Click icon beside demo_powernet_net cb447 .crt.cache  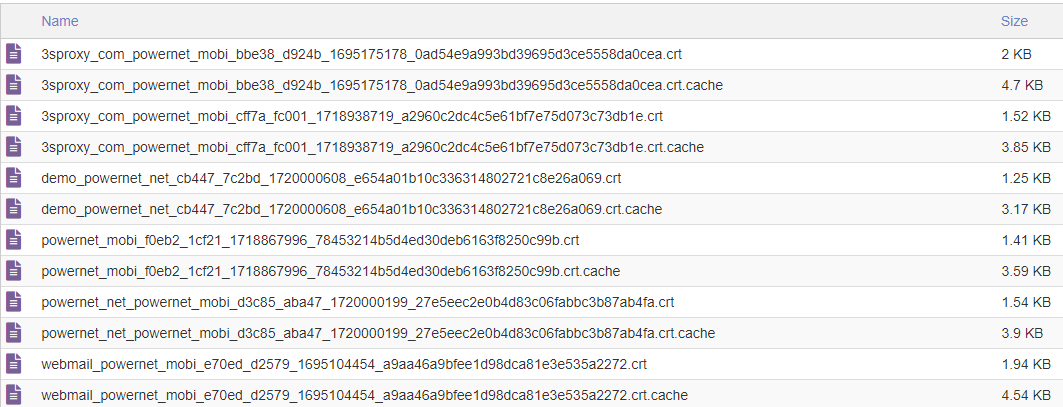coord(14,209)
